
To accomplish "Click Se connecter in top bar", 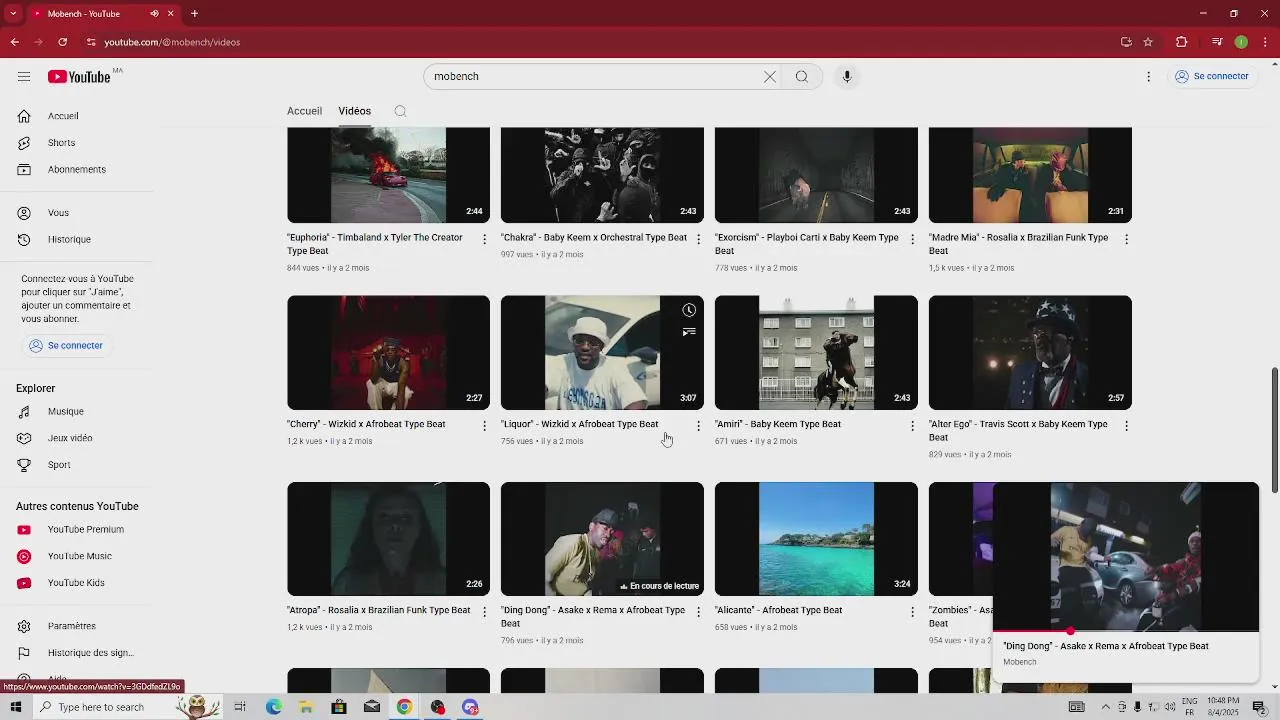I will pyautogui.click(x=1212, y=76).
